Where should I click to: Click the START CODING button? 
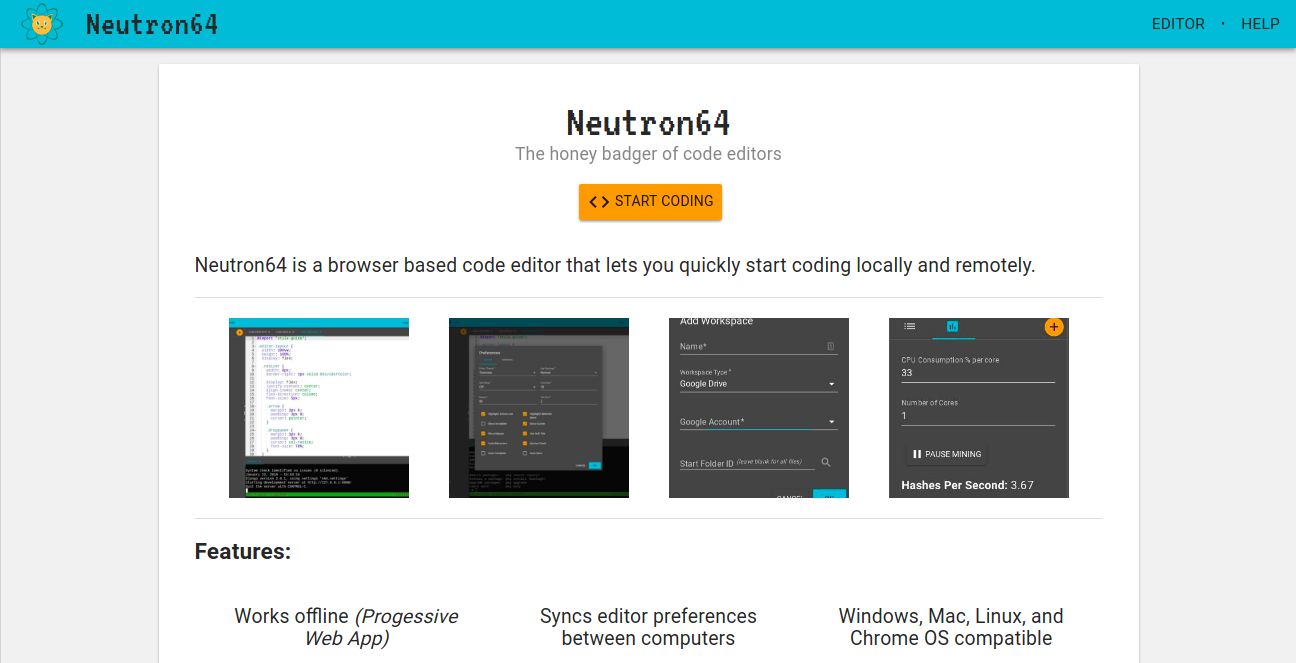click(x=650, y=201)
